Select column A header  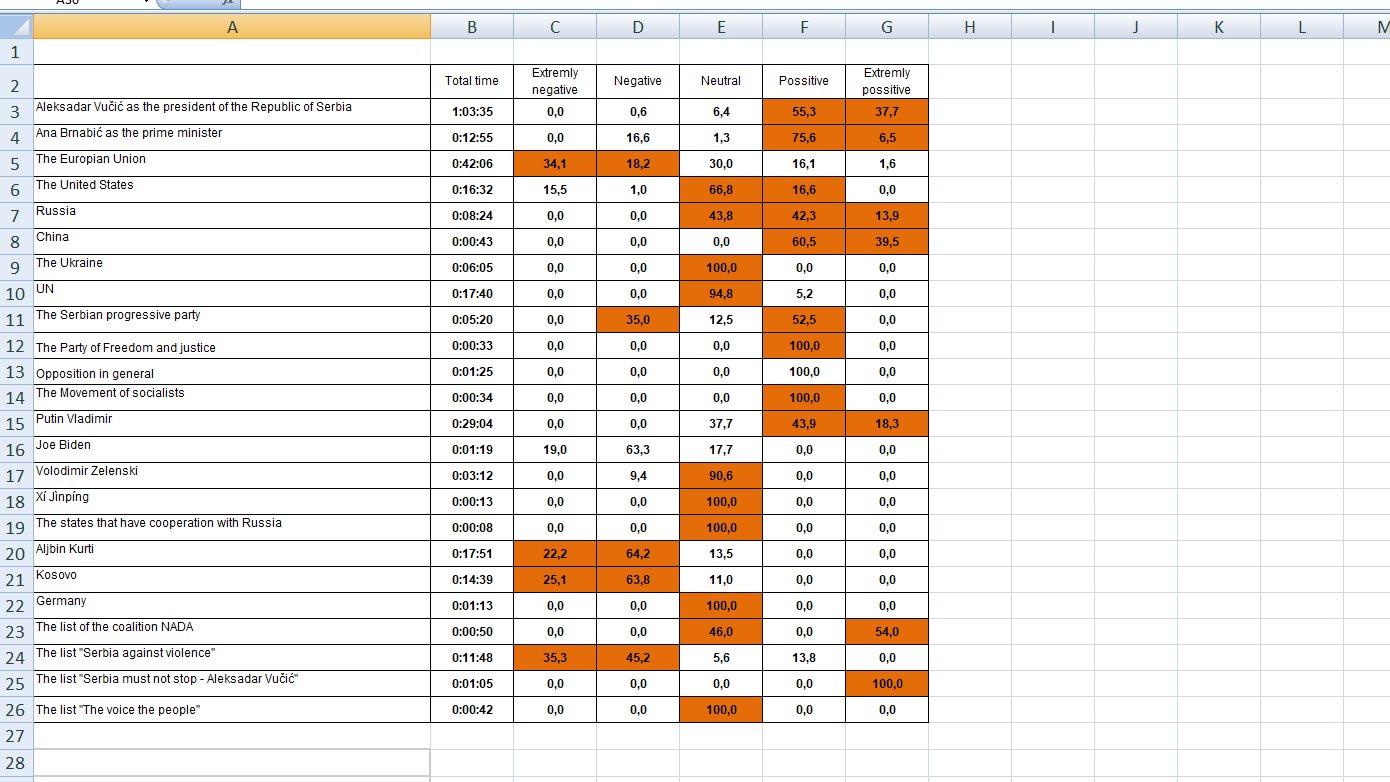coord(232,27)
